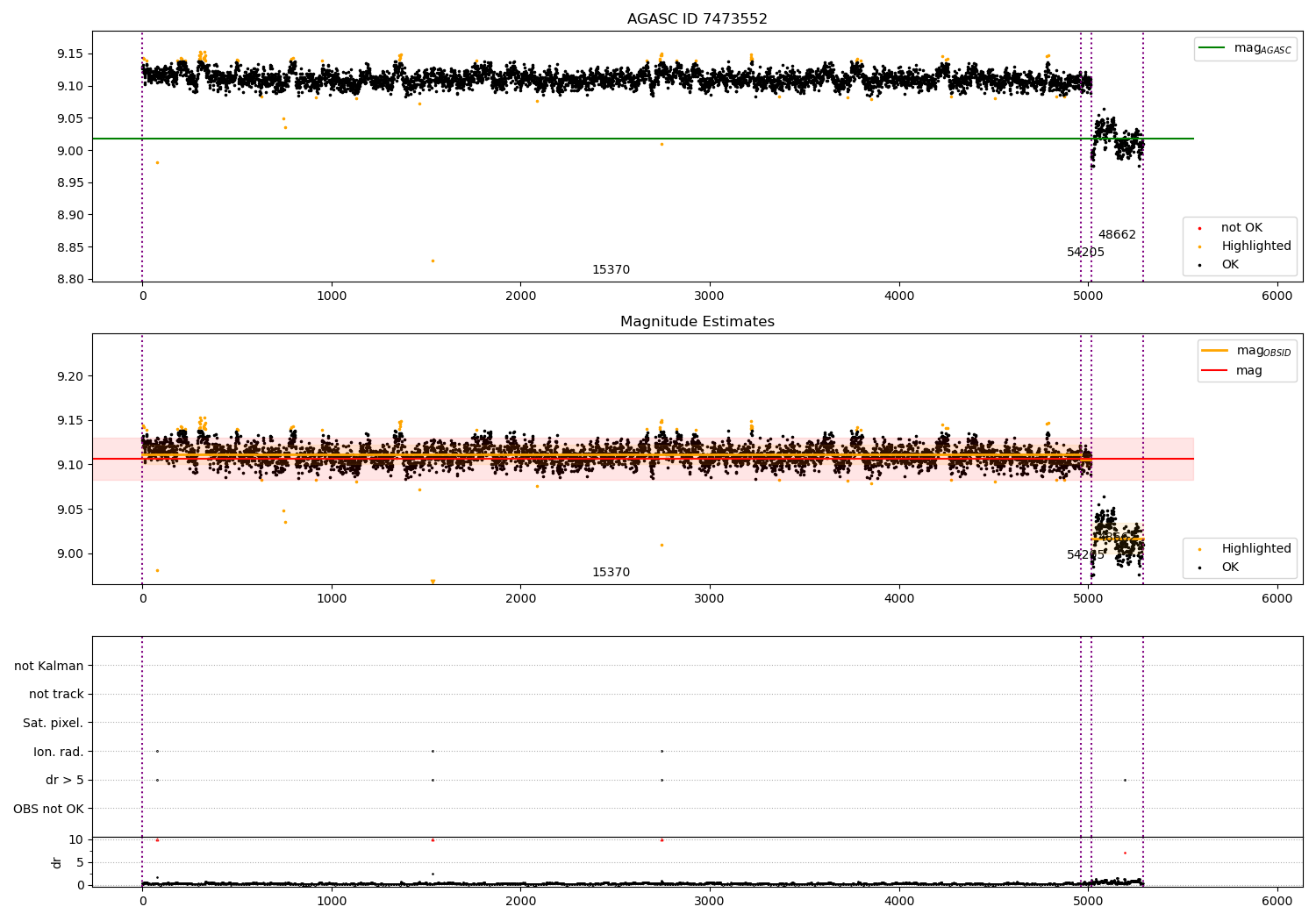Select the mag OBSID legend entry
This screenshot has width=1316, height=921.
[1247, 351]
